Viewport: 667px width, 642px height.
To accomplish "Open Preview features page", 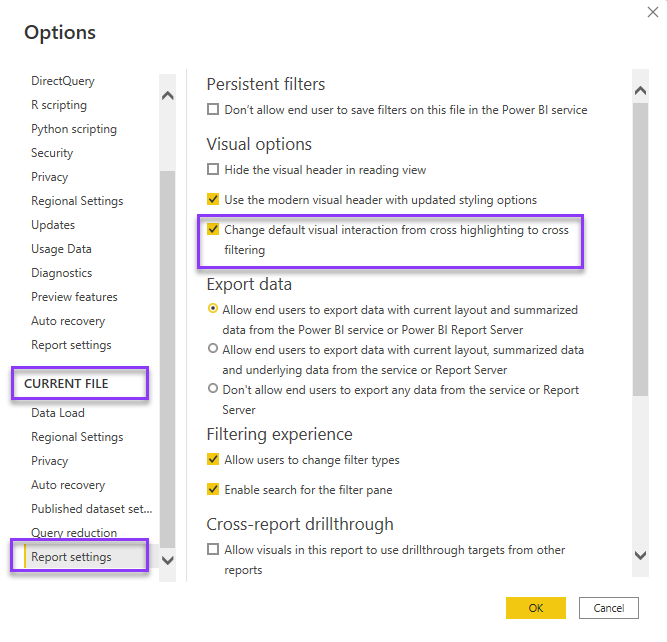I will tap(74, 297).
